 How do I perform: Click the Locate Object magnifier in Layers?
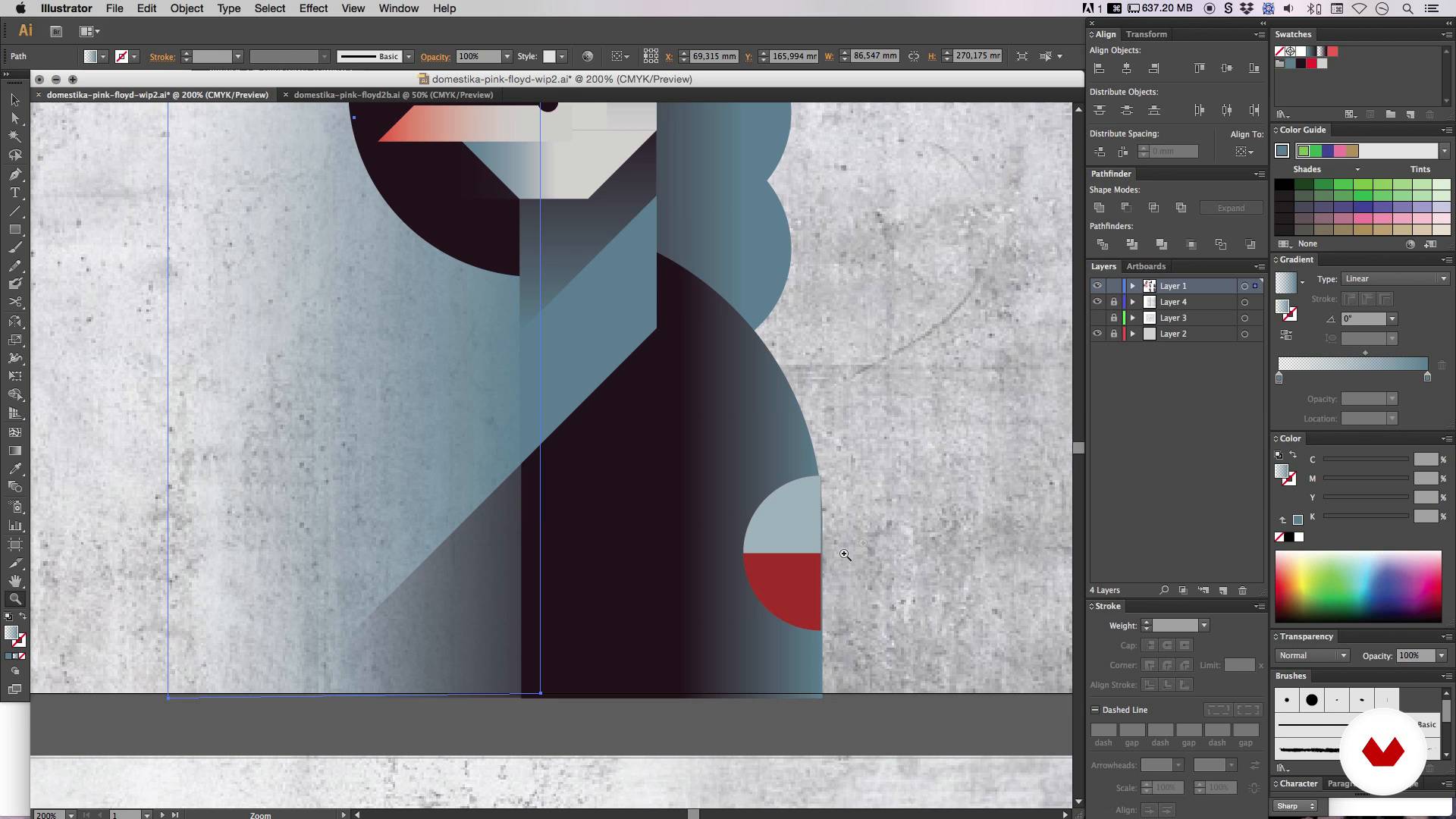pos(1164,590)
